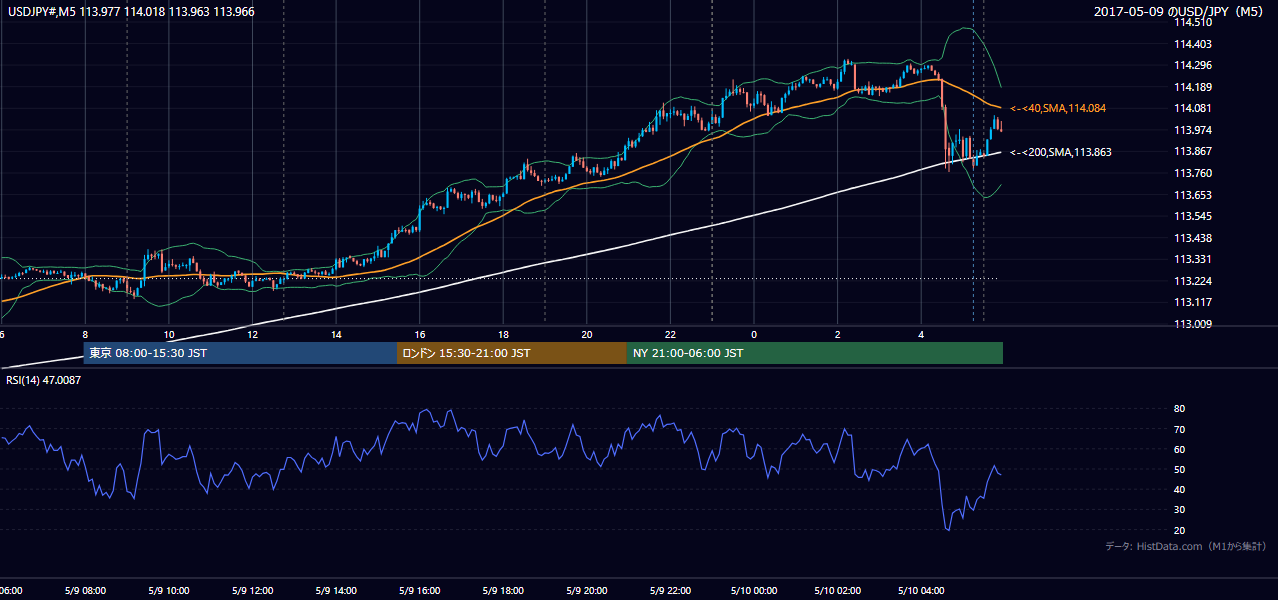Click price axis label 113.545
1278x600 pixels.
[1193, 216]
